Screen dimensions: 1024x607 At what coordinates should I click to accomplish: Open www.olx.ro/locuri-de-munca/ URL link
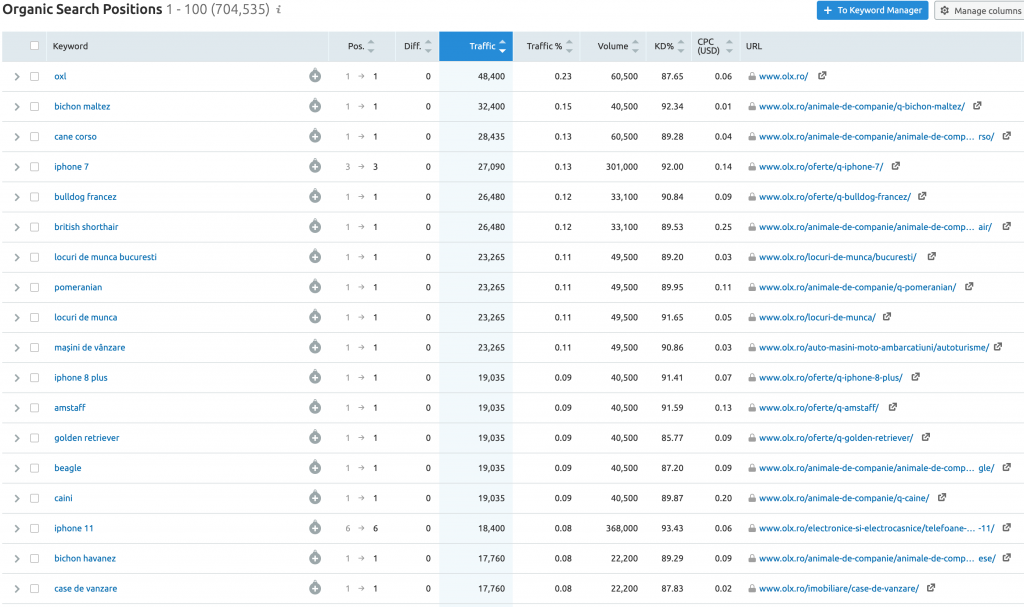(x=817, y=318)
